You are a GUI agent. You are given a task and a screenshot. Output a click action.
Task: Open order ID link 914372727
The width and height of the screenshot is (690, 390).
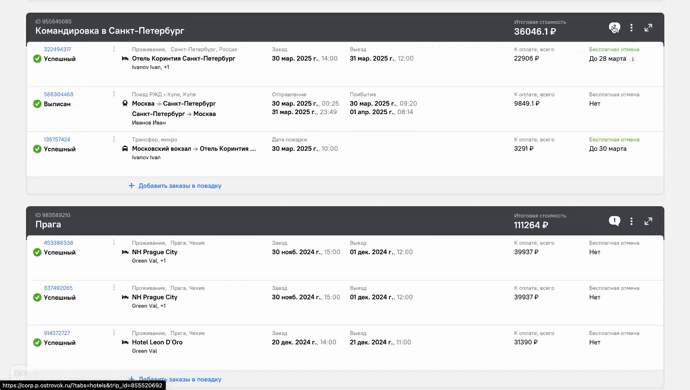point(57,333)
